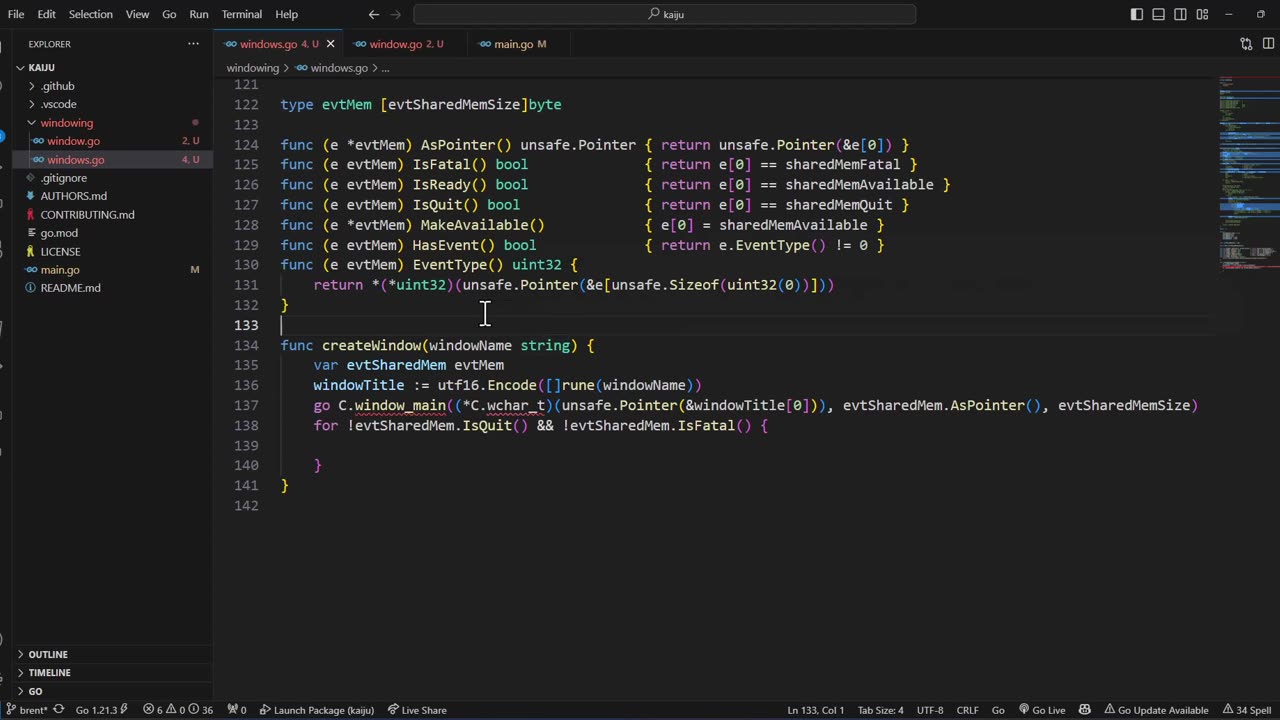Screen dimensions: 1280x720
Task: Open Explorer more actions ellipsis
Action: tap(193, 44)
